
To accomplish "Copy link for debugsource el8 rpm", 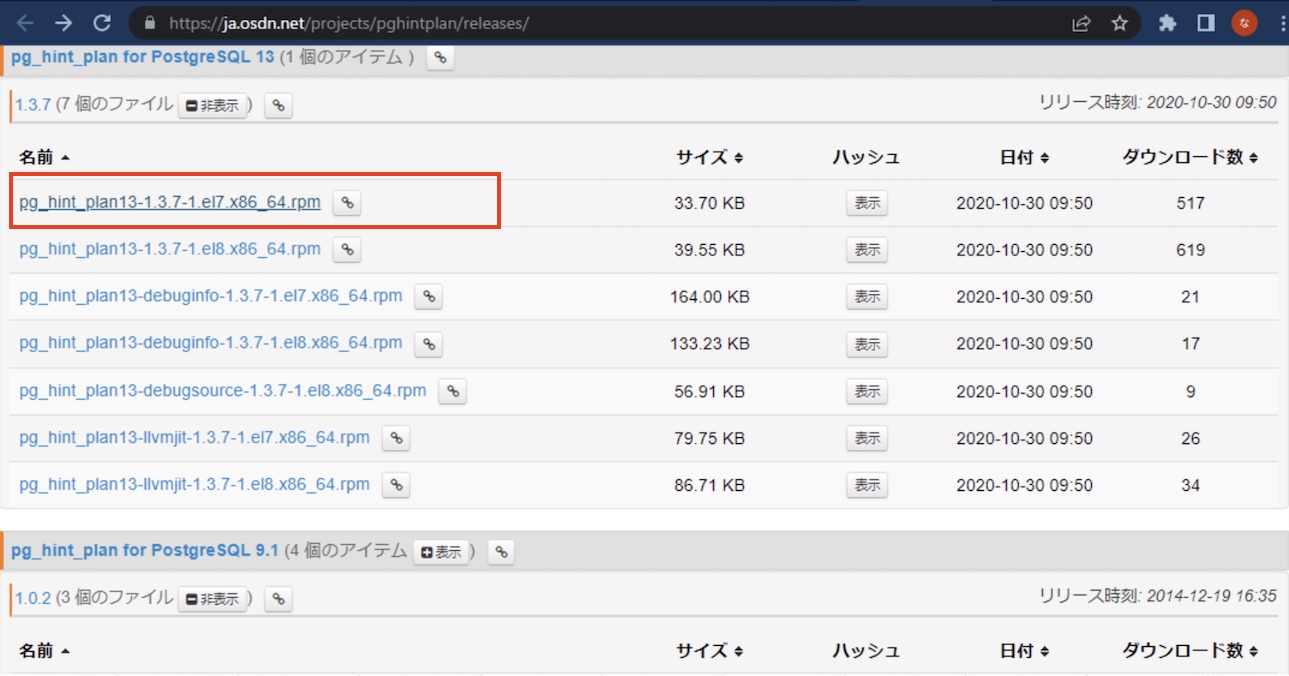I will pos(452,391).
